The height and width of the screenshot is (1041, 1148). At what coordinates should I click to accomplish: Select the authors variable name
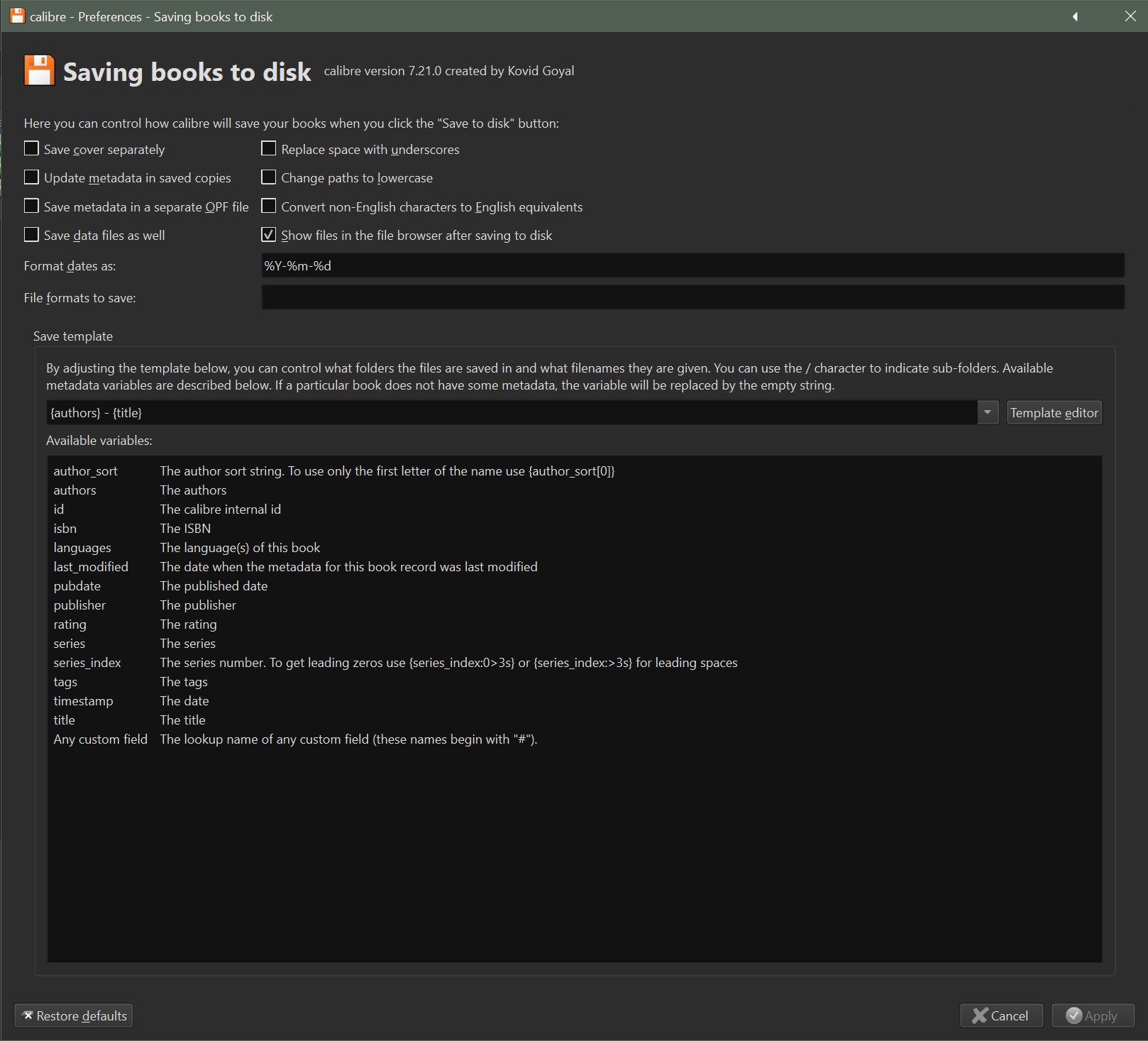74,490
